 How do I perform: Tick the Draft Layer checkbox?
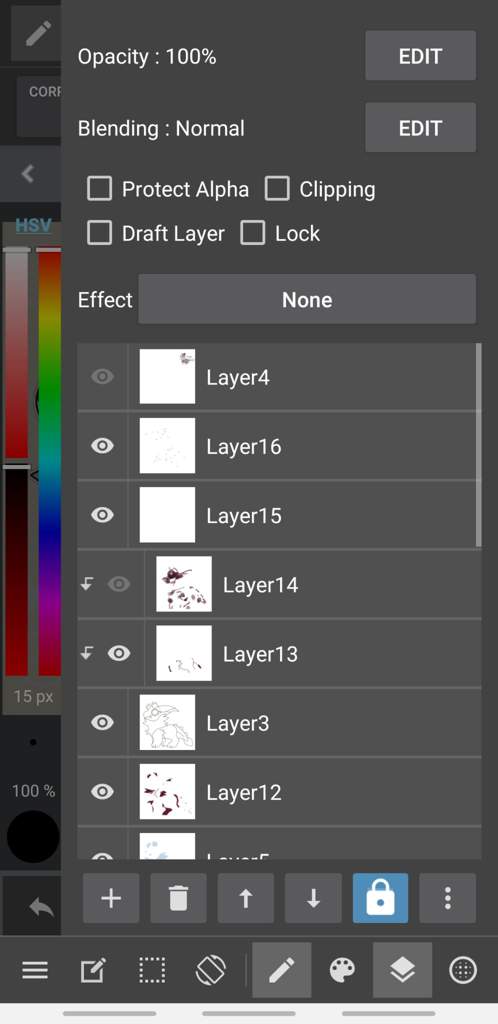(x=99, y=233)
